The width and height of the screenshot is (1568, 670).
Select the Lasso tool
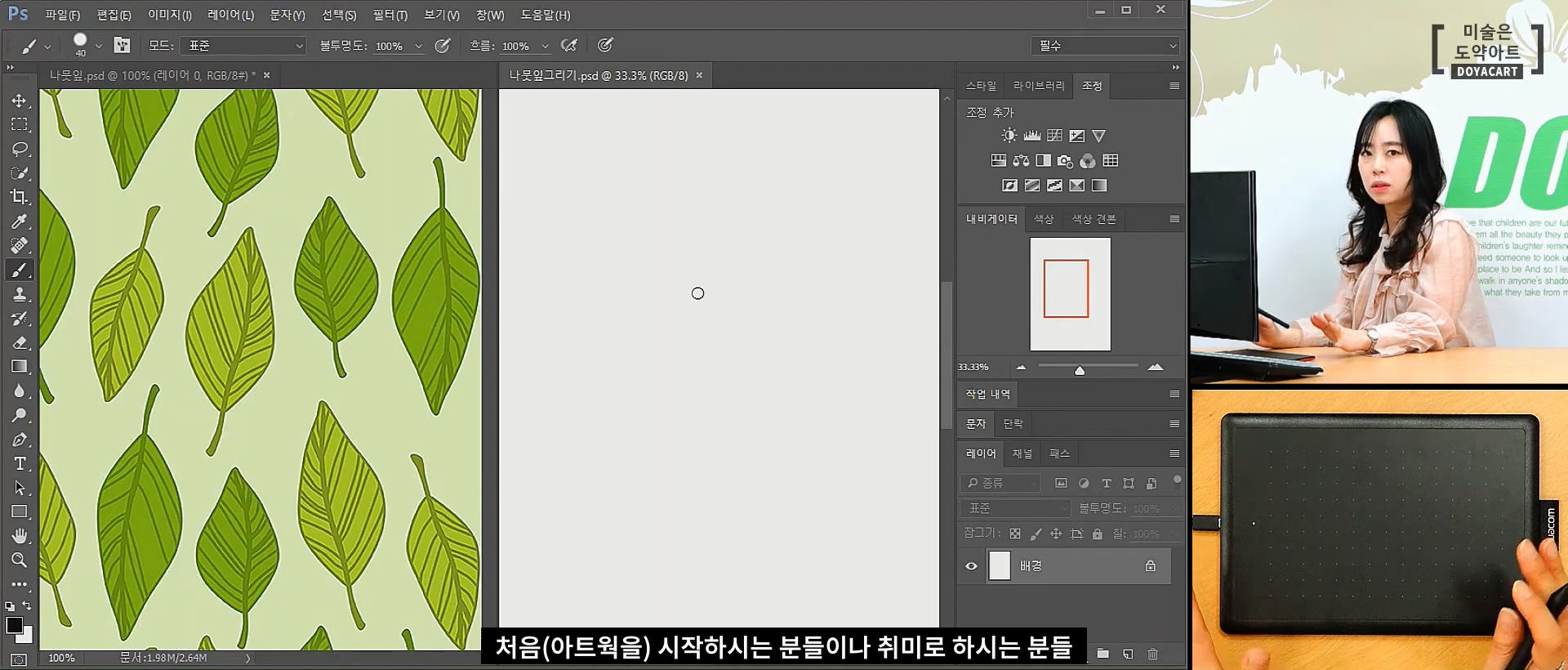[x=20, y=149]
